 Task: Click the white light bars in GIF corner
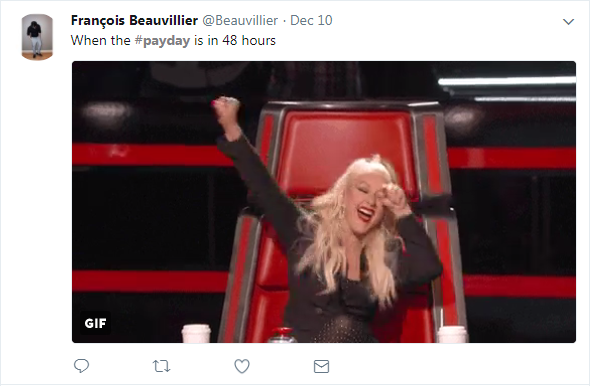[x=507, y=89]
